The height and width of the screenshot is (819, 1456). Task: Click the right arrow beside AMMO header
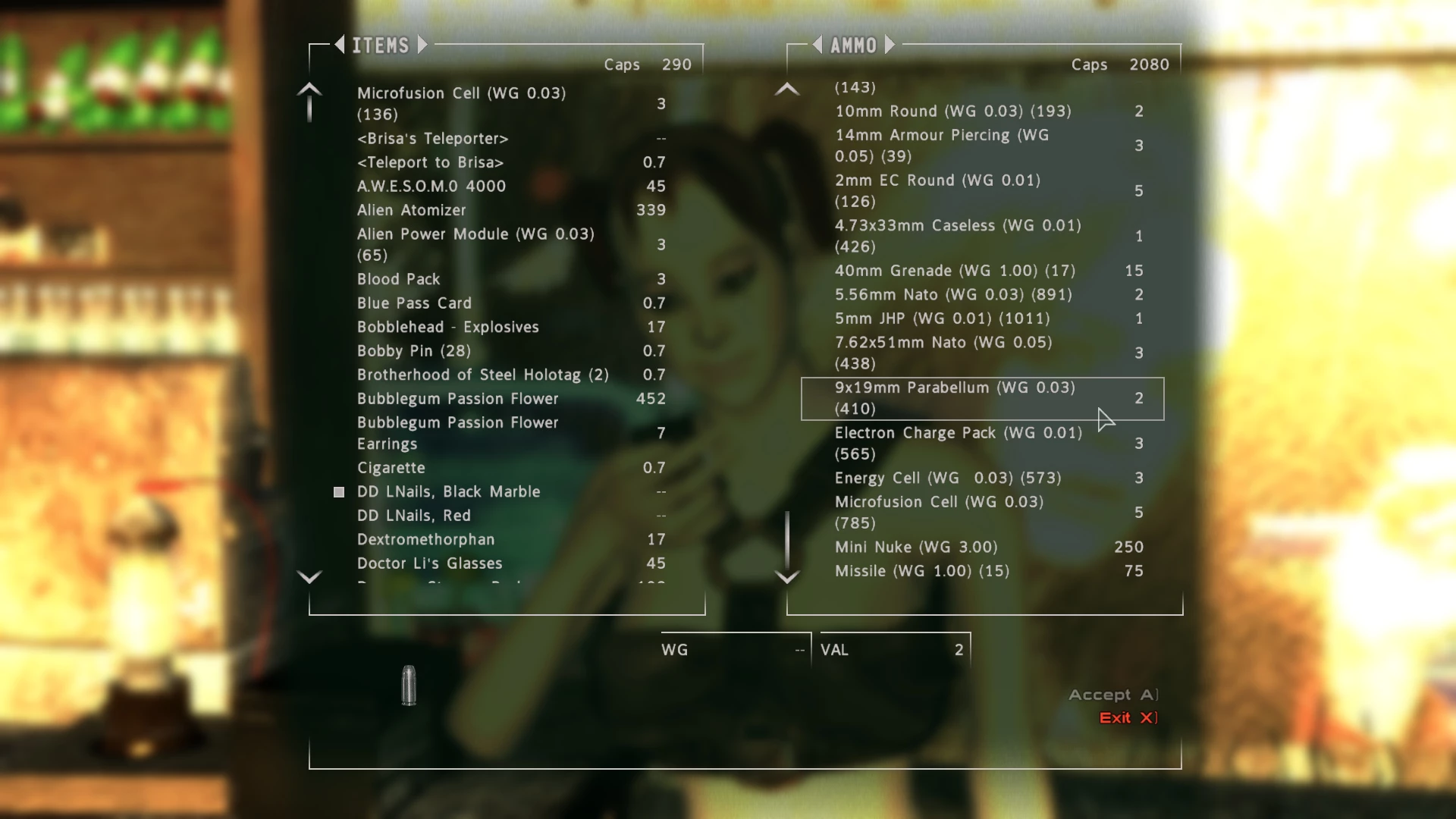[x=890, y=45]
